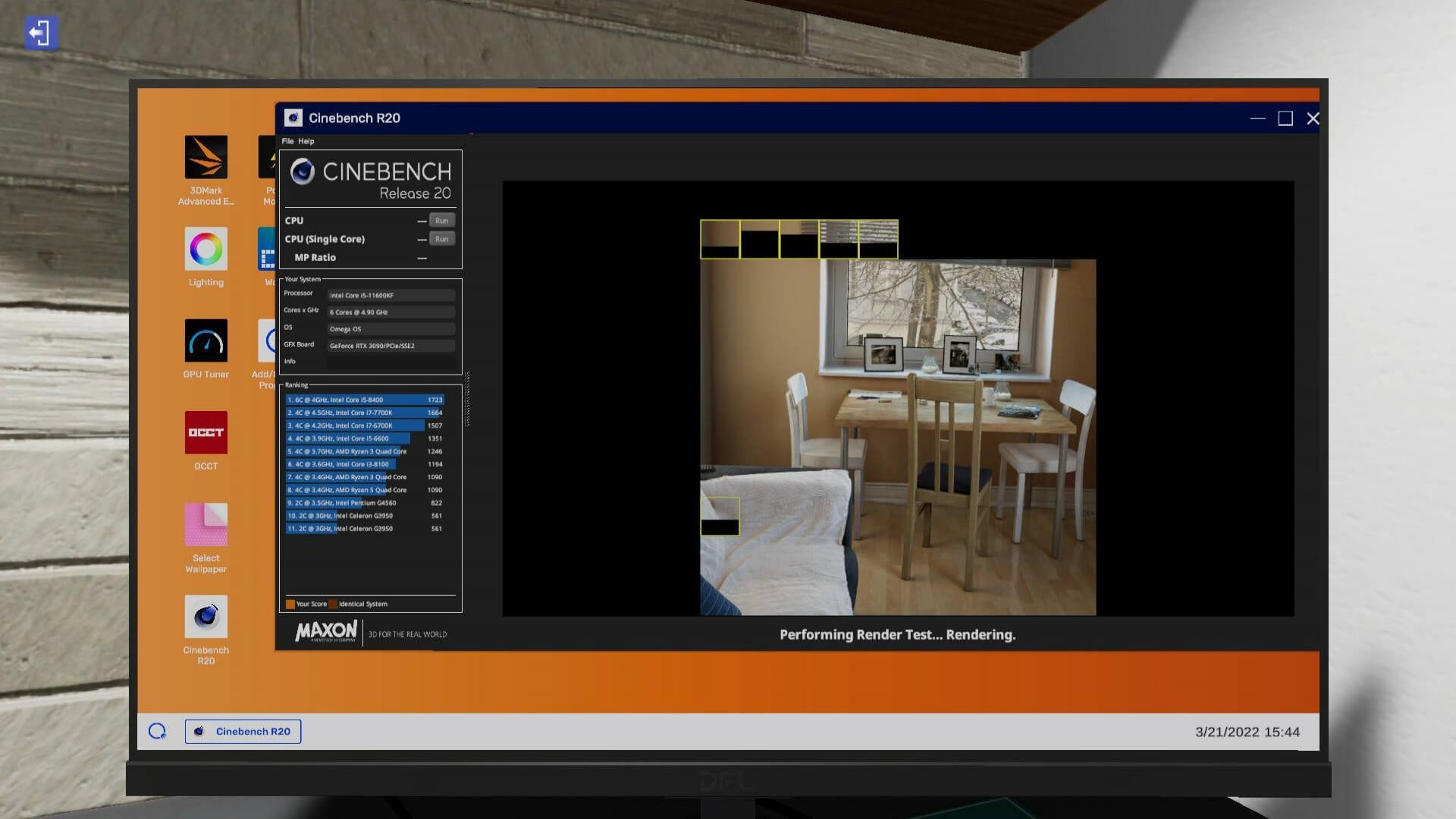1456x819 pixels.
Task: Toggle Identical System comparison indicator
Action: [x=333, y=603]
